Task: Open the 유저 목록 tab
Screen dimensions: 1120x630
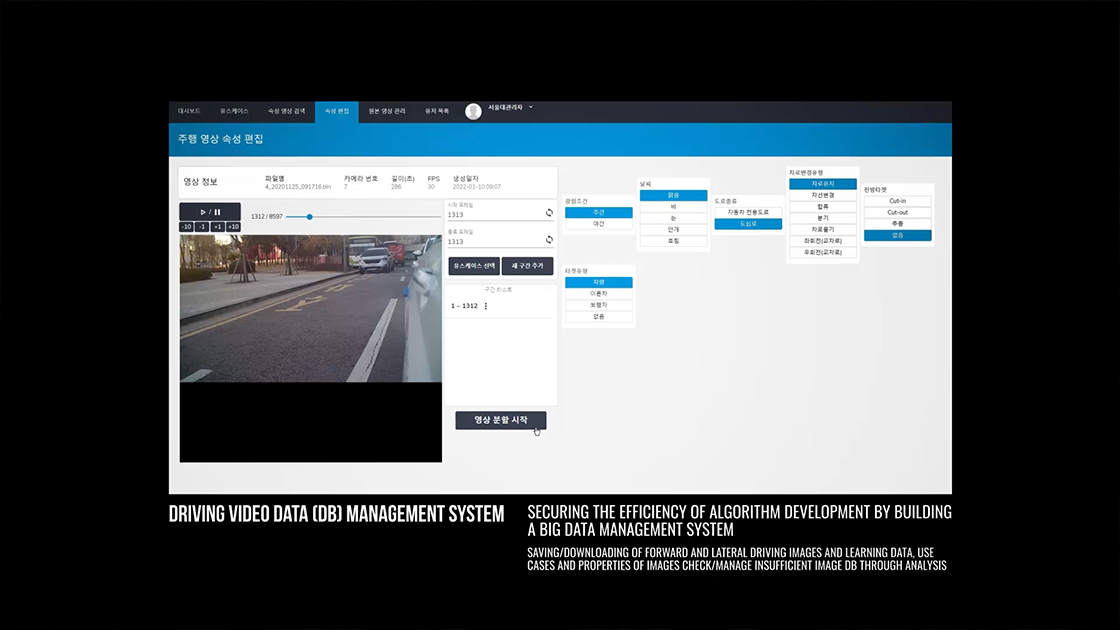Action: 437,111
